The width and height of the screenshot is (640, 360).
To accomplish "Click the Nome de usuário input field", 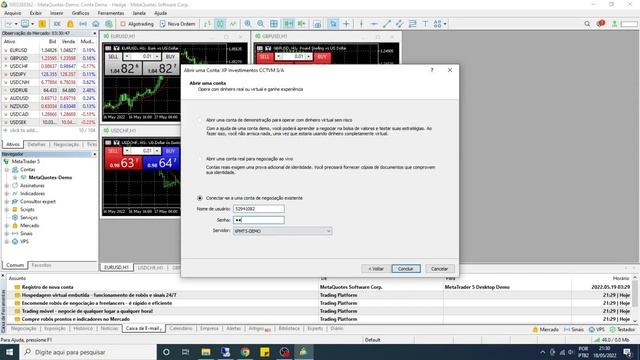I will coord(259,209).
